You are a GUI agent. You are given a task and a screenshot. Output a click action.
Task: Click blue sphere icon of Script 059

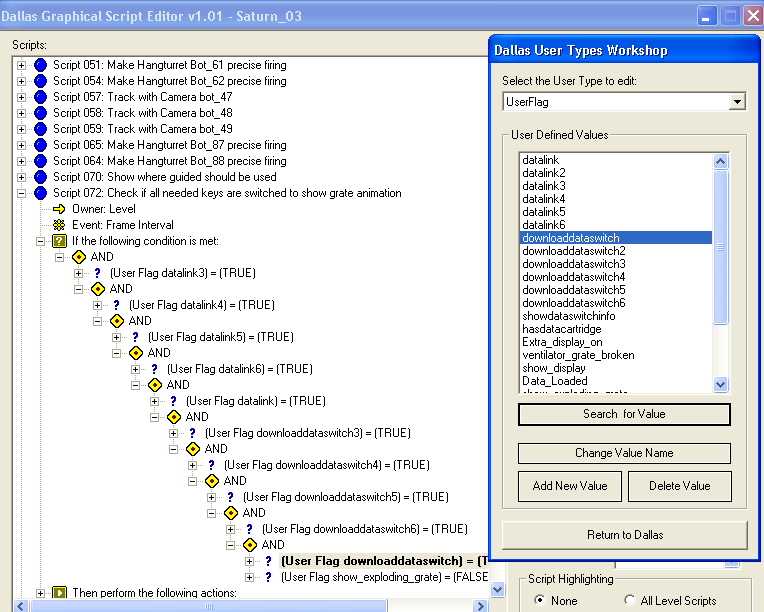point(40,129)
